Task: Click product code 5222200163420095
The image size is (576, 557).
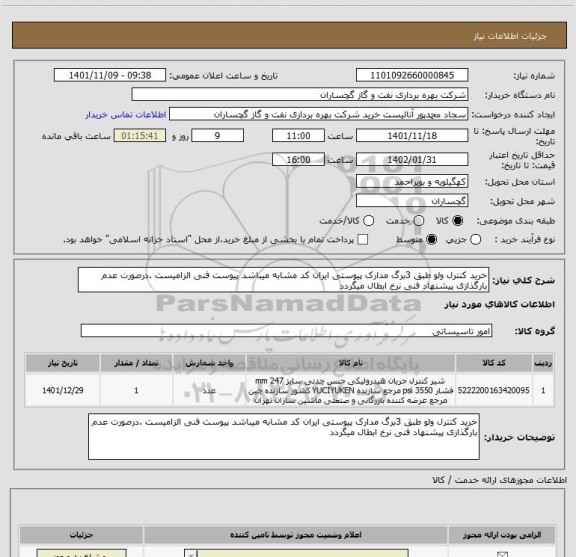Action: tap(494, 390)
